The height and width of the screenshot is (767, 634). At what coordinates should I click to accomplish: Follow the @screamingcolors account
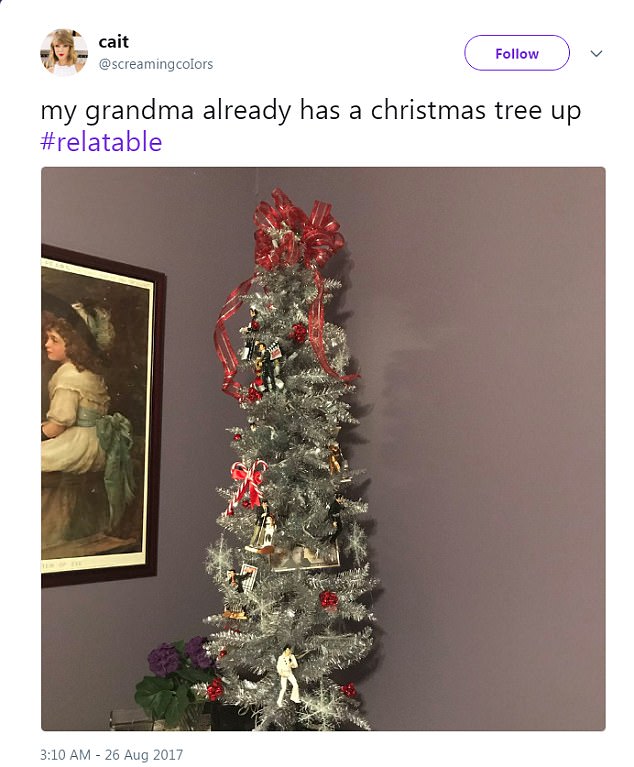tap(517, 53)
